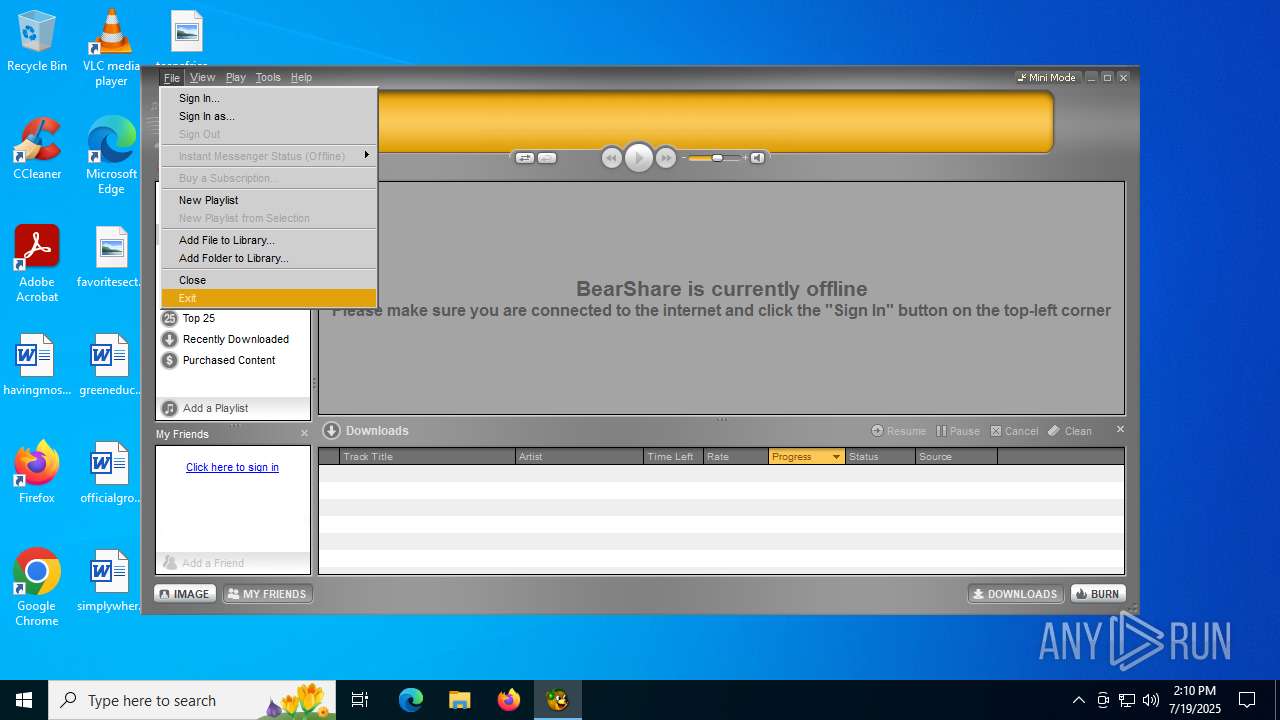1280x720 pixels.
Task: Click the BURN button
Action: (x=1098, y=594)
